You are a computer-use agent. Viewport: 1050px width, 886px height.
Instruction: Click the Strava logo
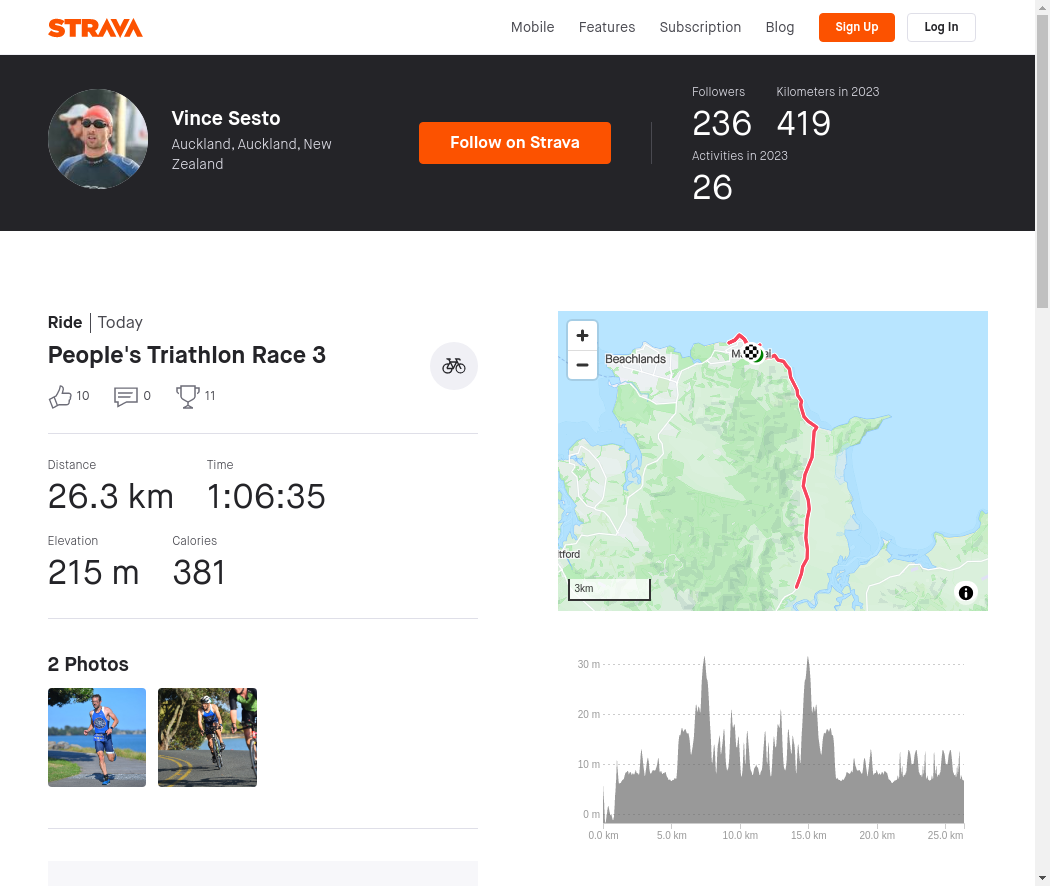tap(95, 27)
